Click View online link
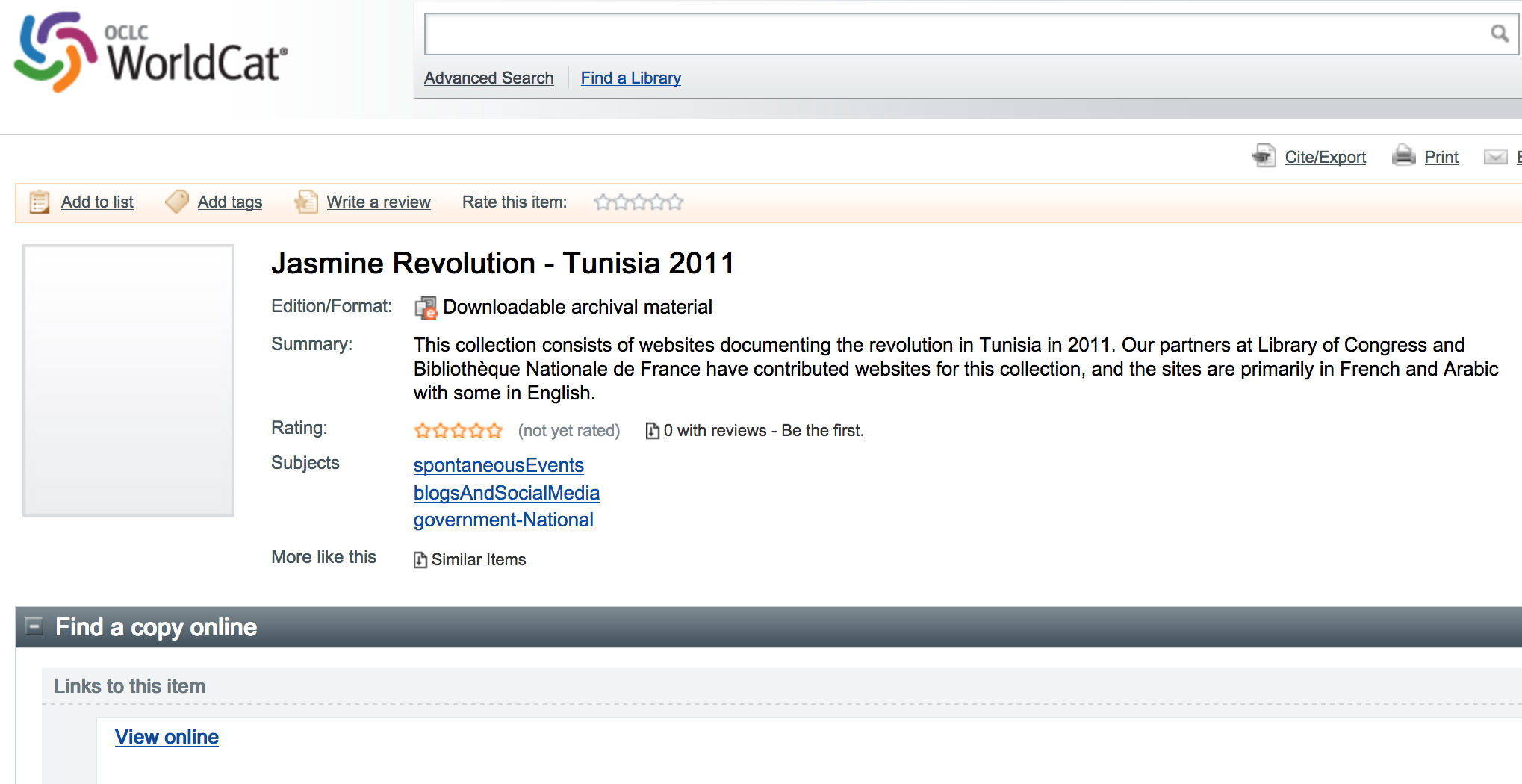Screen dimensions: 1522x784 click(167, 737)
